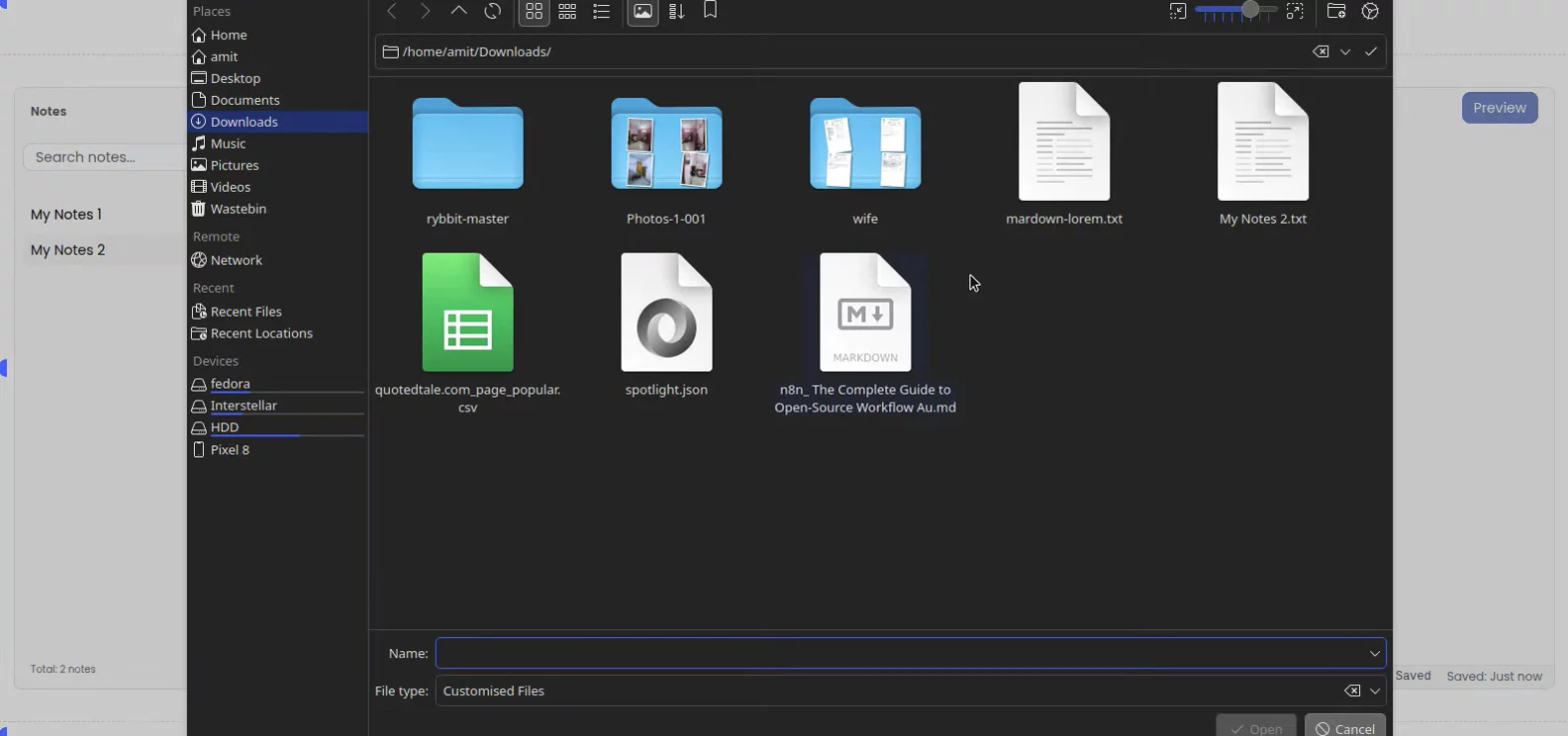This screenshot has height=736, width=1568.
Task: Expand the Name field dropdown arrow
Action: click(1374, 653)
